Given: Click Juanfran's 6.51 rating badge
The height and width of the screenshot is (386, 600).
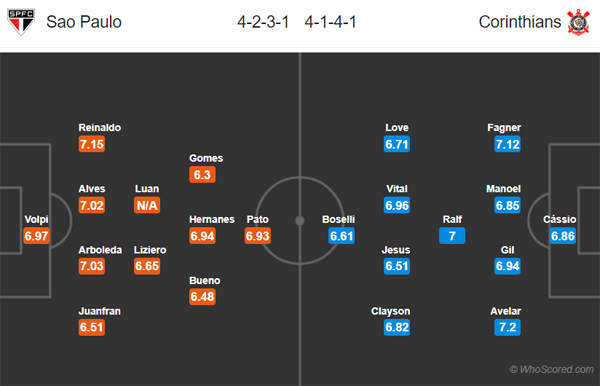Looking at the screenshot, I should (x=92, y=327).
